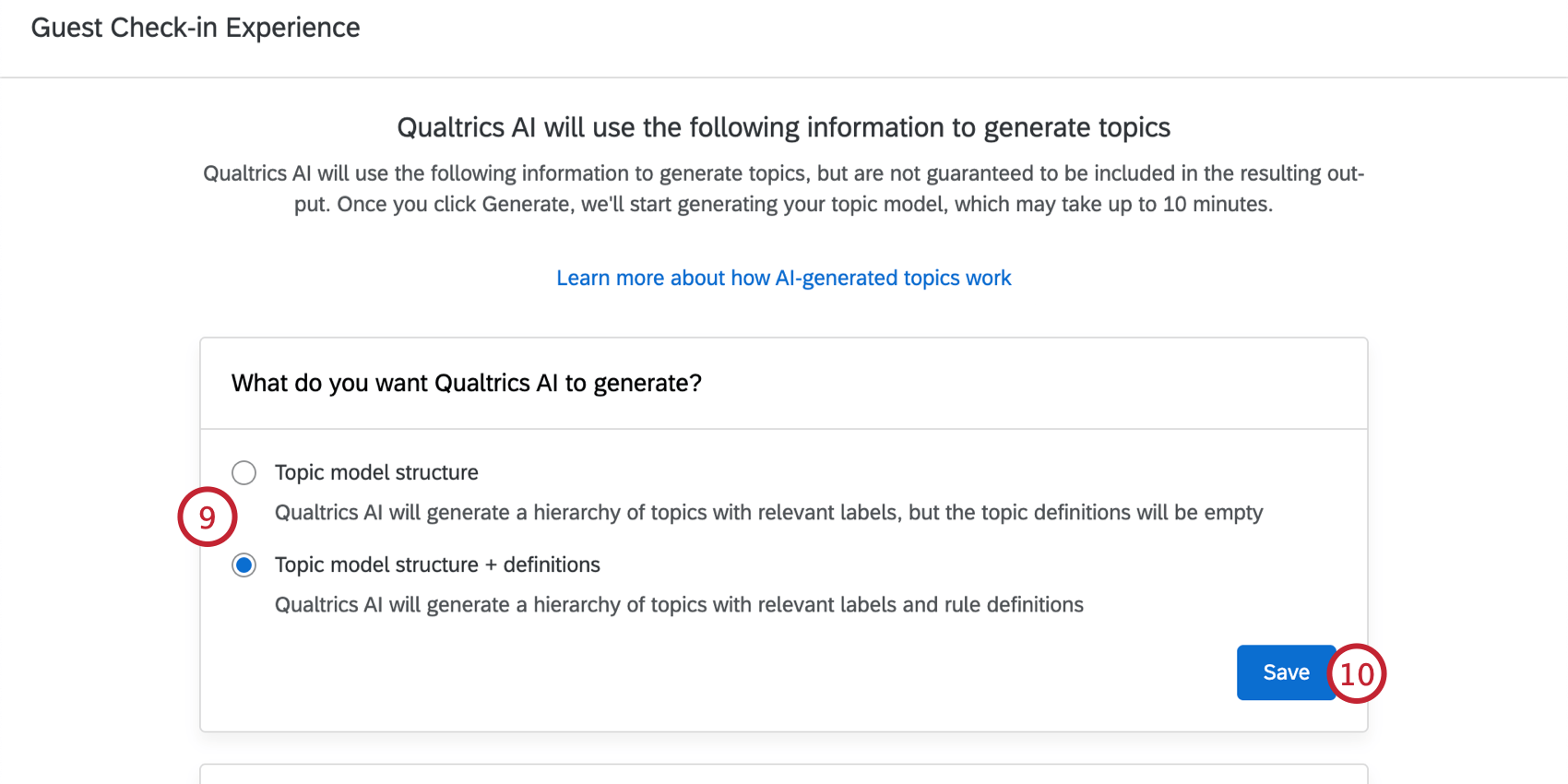This screenshot has height=784, width=1568.
Task: Select Topic model structure + definitions radio button
Action: (244, 565)
